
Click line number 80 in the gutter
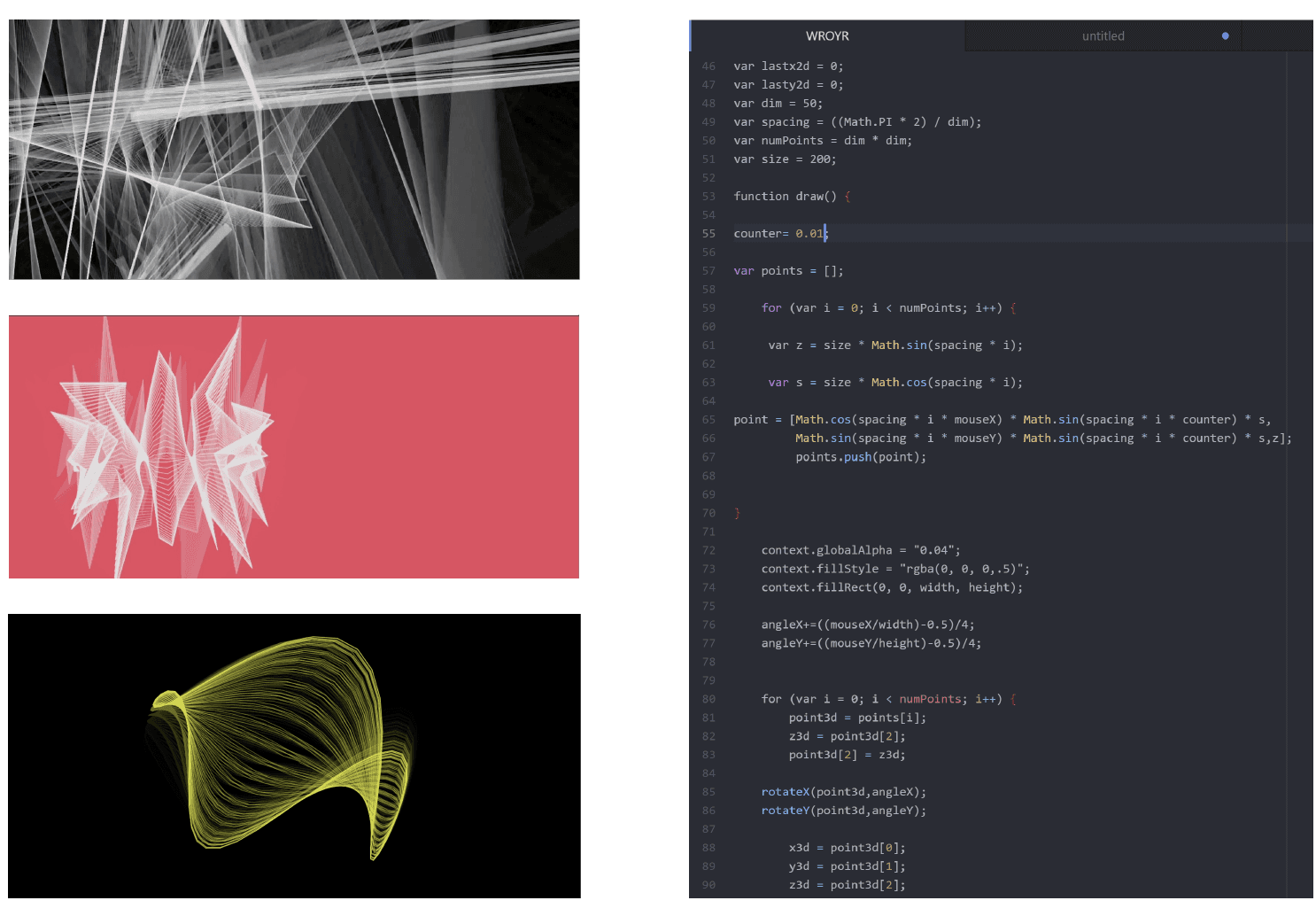708,699
